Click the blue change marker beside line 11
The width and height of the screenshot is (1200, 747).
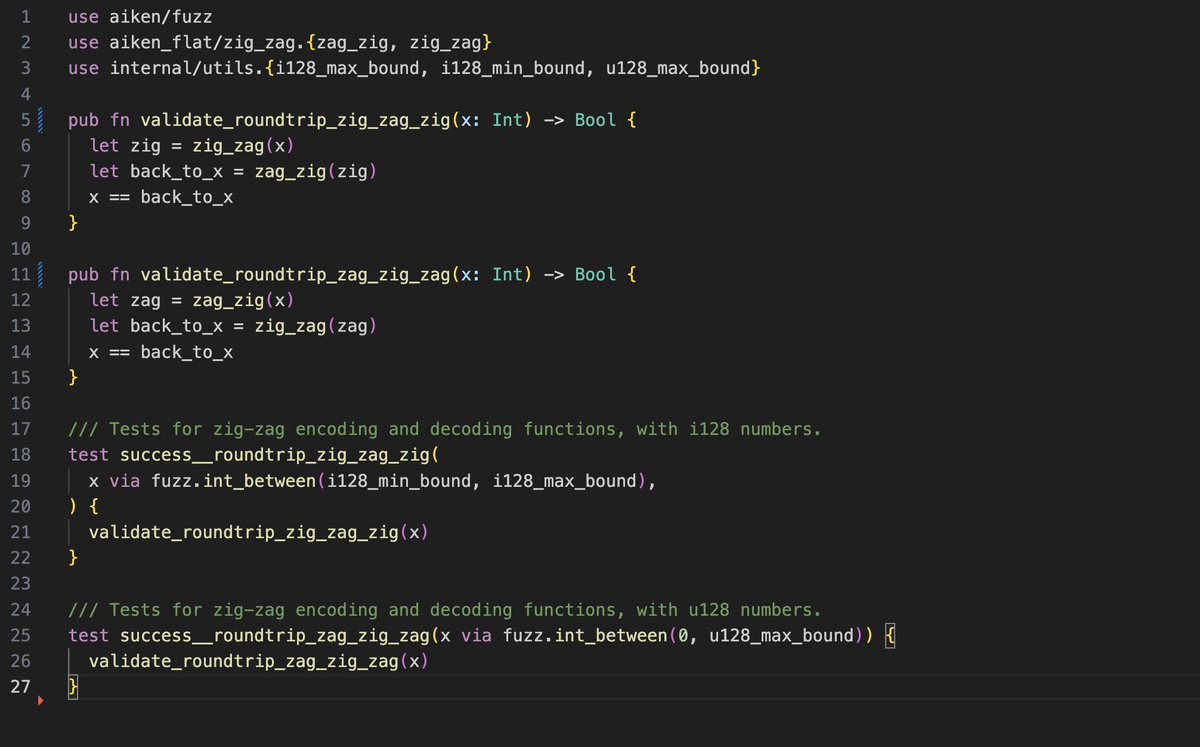tap(39, 274)
